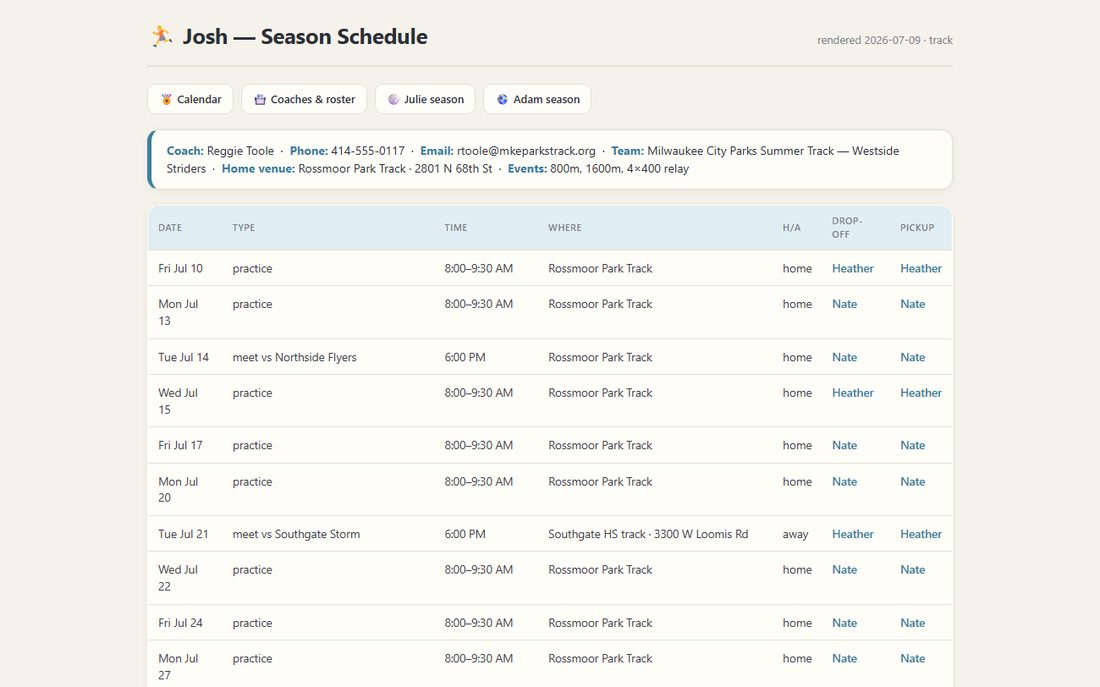Click Nate drop-off for Mon Jul 20

[844, 481]
